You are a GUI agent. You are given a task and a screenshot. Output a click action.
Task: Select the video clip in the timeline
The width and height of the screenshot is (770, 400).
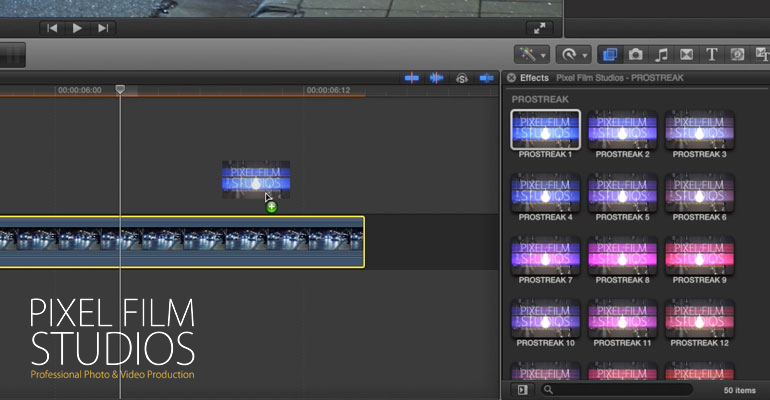pyautogui.click(x=182, y=242)
